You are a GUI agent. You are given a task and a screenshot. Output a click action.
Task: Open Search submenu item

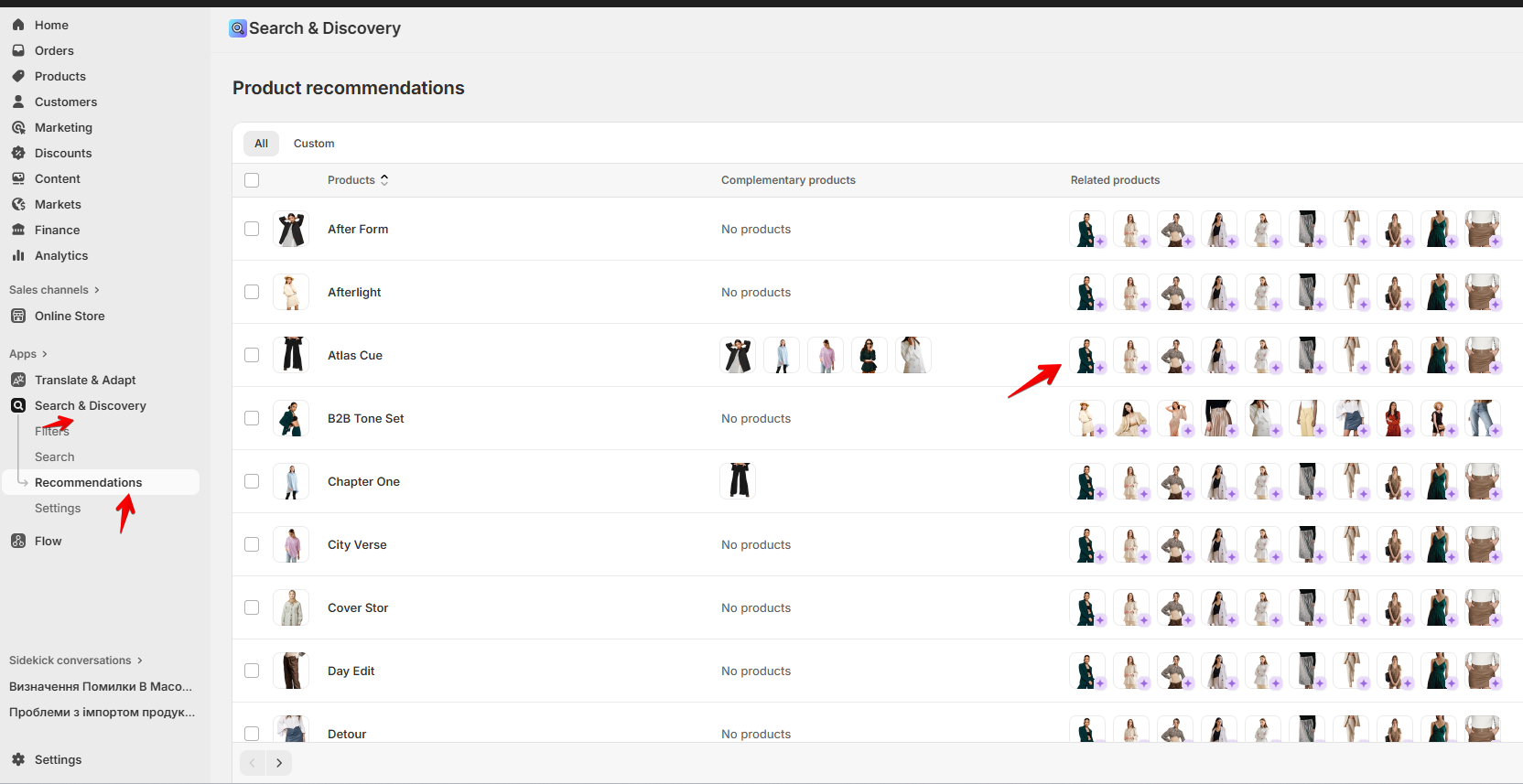[55, 456]
